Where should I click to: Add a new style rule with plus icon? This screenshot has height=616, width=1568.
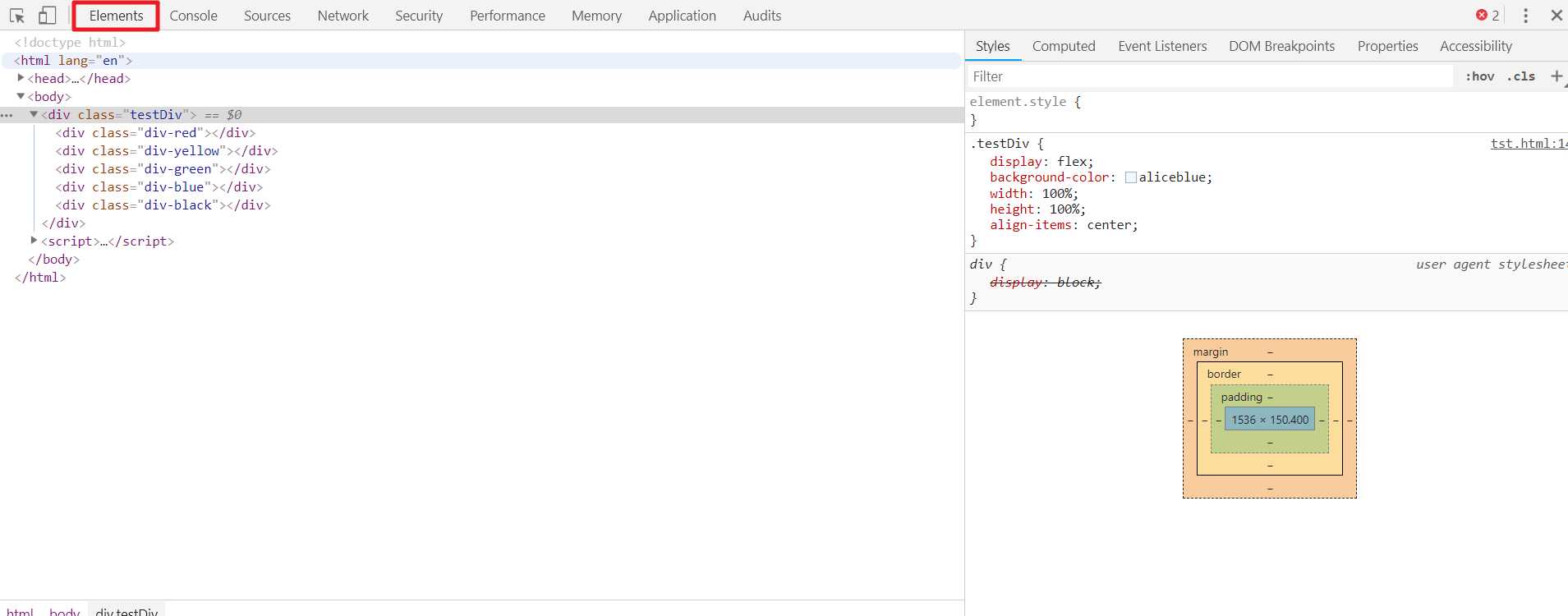[1557, 76]
